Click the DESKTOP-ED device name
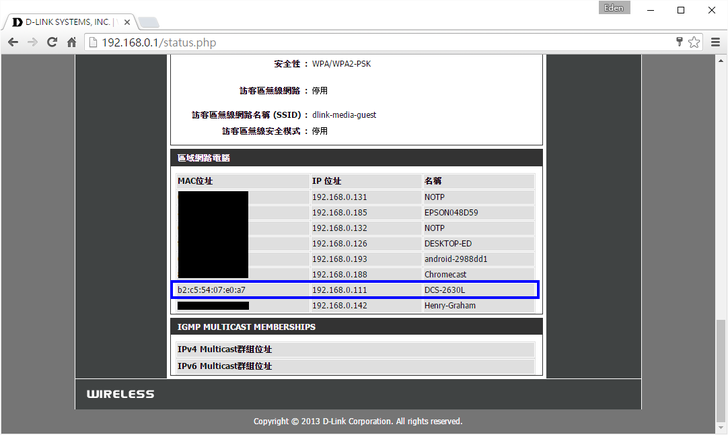The width and height of the screenshot is (728, 435). click(448, 243)
